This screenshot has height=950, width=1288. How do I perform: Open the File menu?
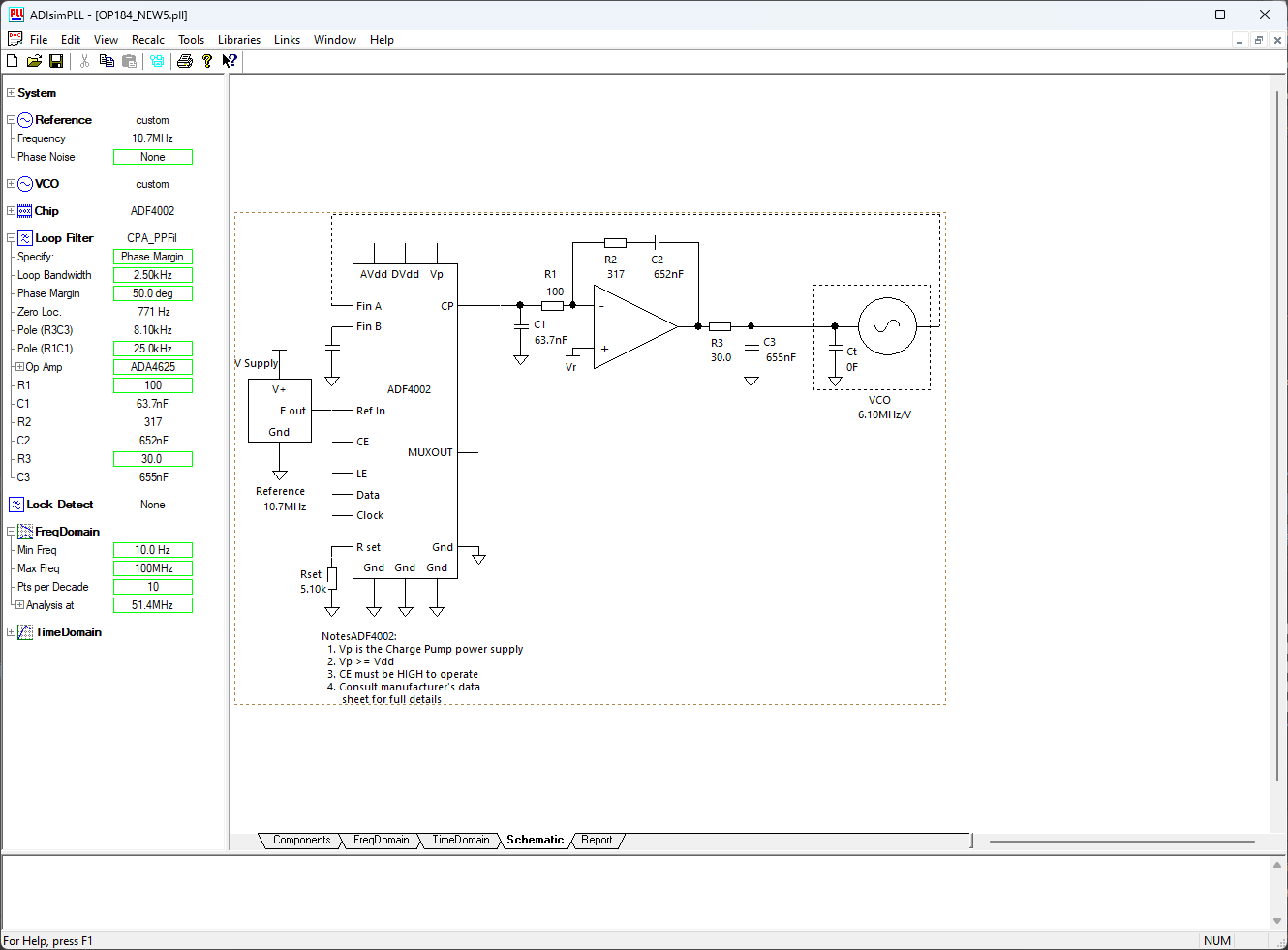[39, 40]
